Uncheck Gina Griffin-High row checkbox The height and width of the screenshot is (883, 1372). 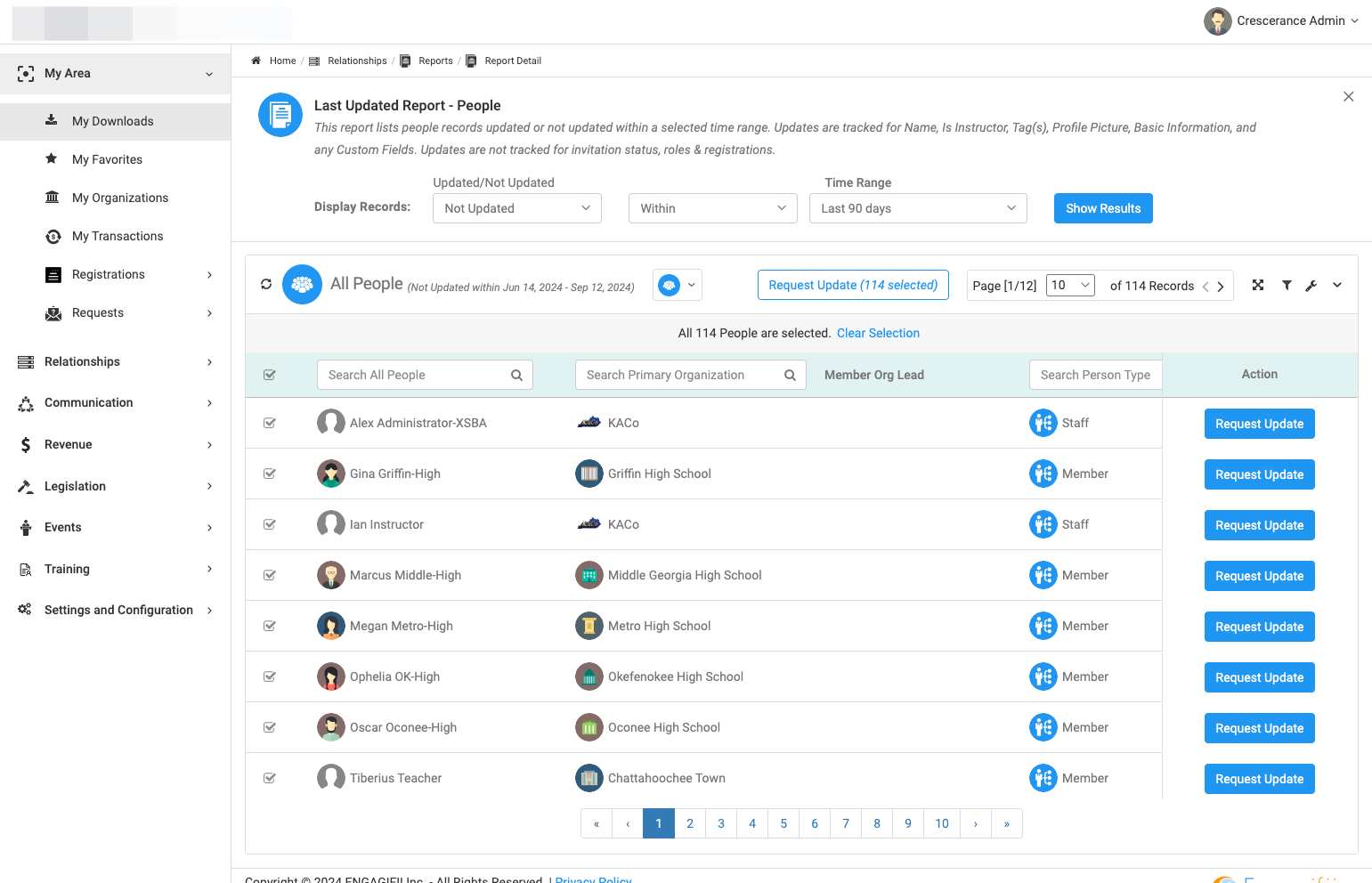[x=270, y=474]
